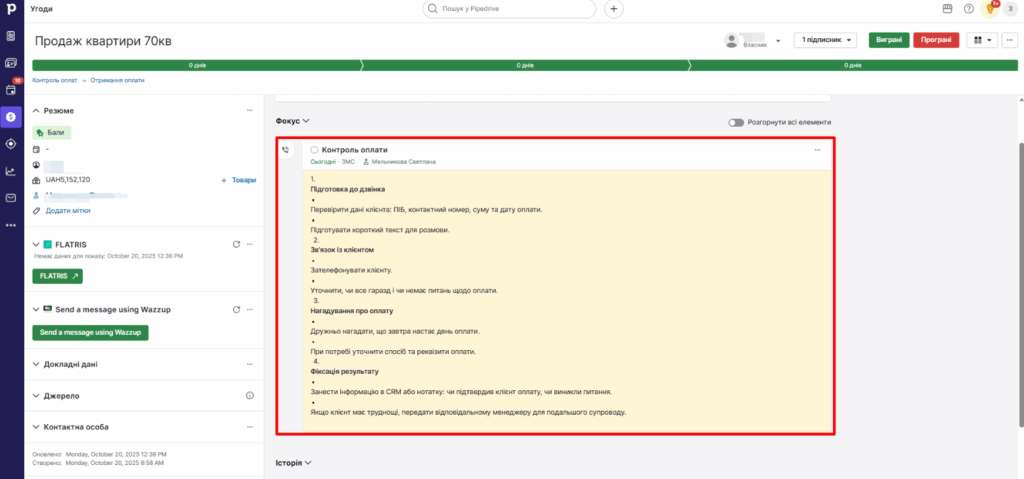Select the first pipeline stage bar
The image size is (1024, 479).
click(198, 65)
